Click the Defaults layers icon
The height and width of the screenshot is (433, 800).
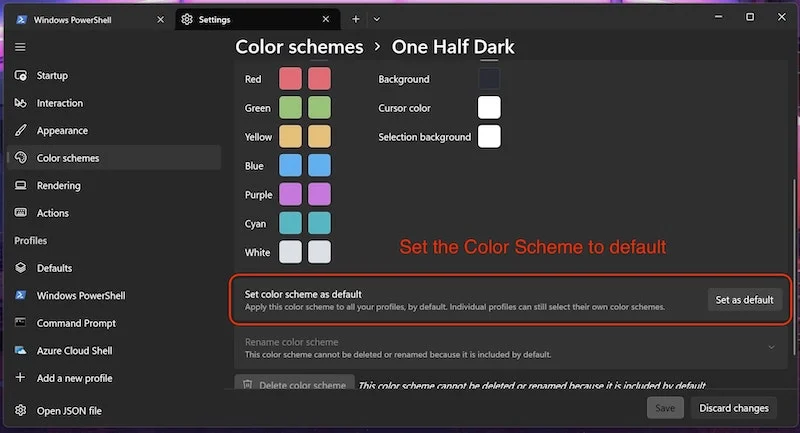20,268
